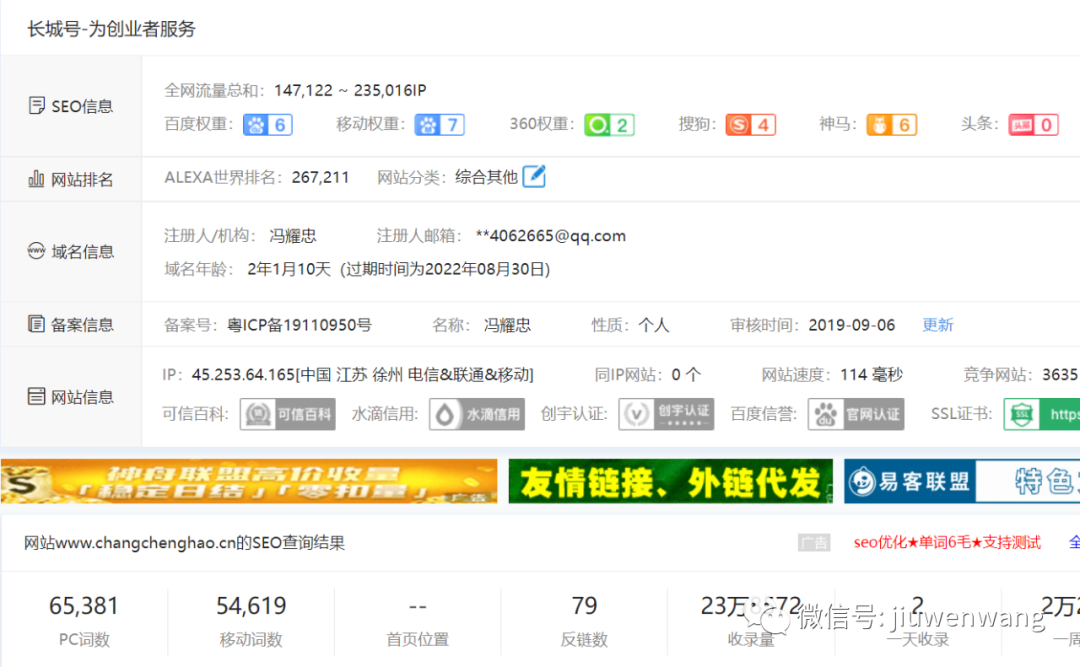The width and height of the screenshot is (1080, 667).
Task: Click the 网站速度 114 毫秒 value
Action: 871,374
